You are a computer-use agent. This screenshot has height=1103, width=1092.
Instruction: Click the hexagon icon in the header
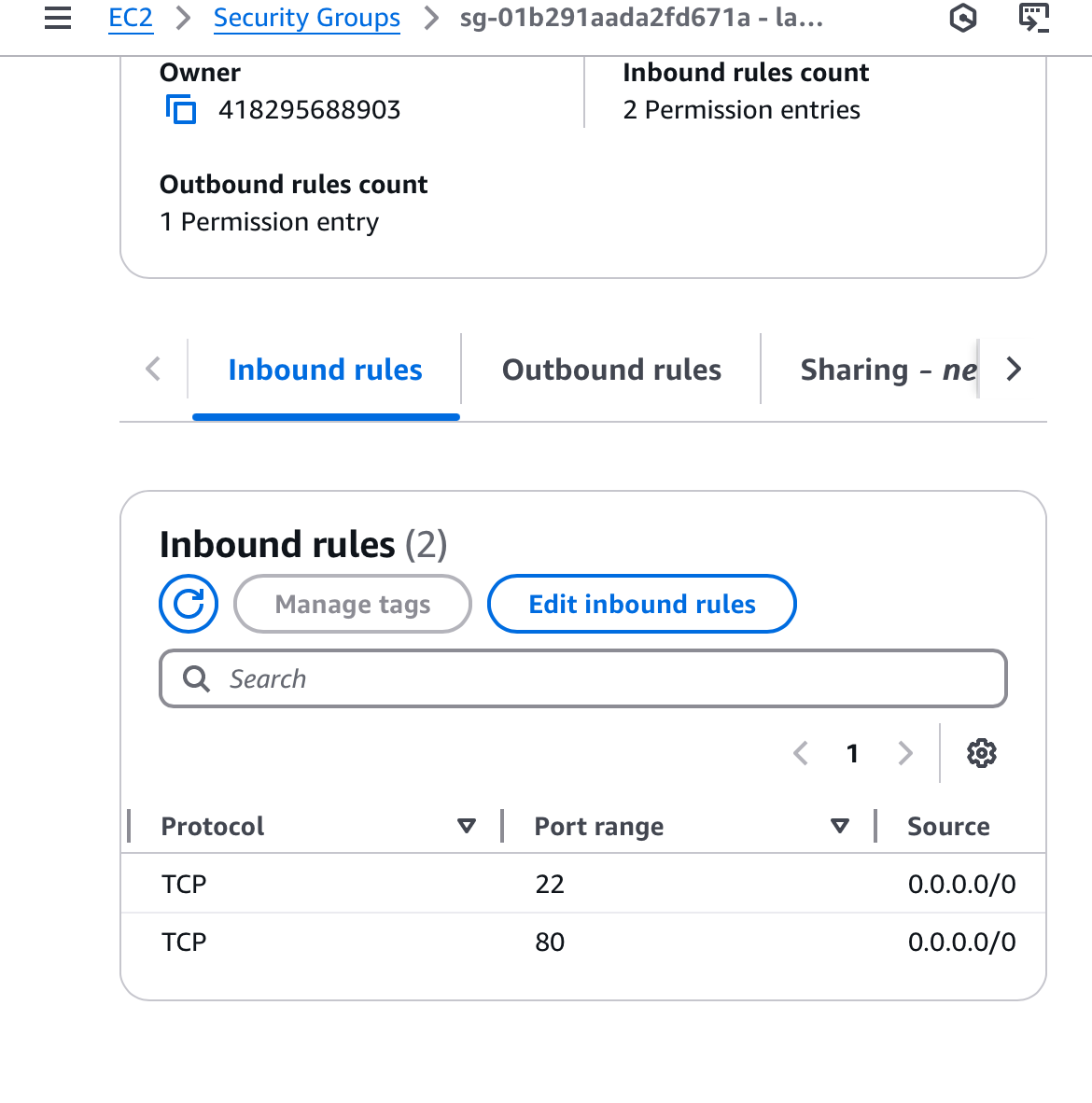[962, 18]
